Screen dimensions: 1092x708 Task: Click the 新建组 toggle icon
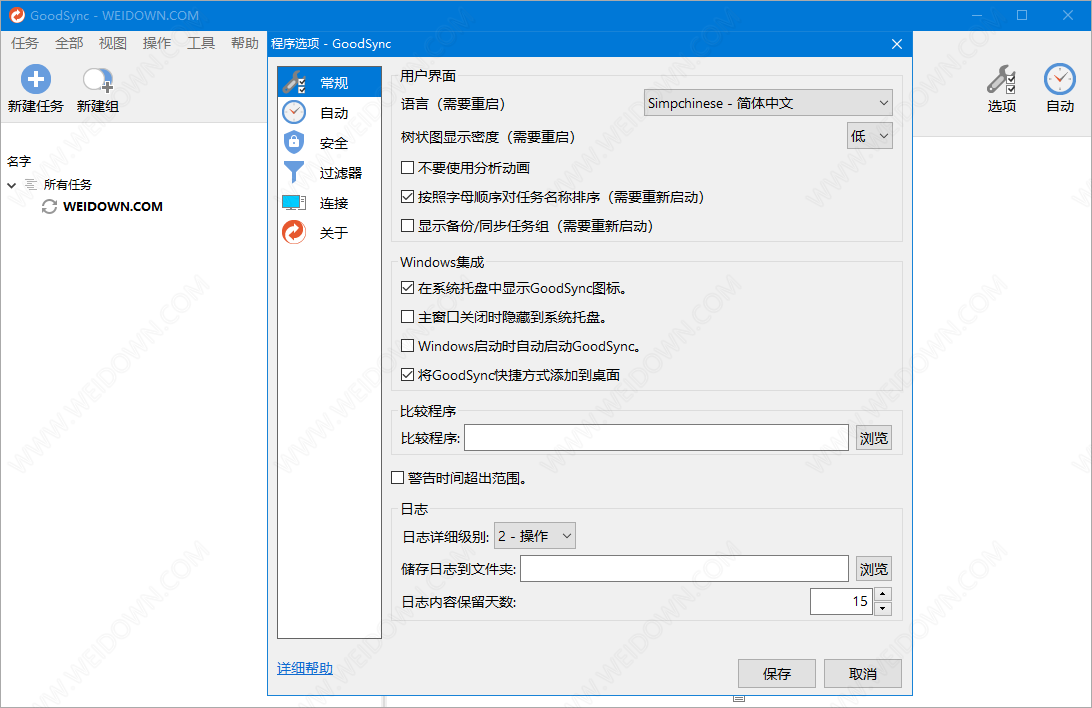point(98,80)
